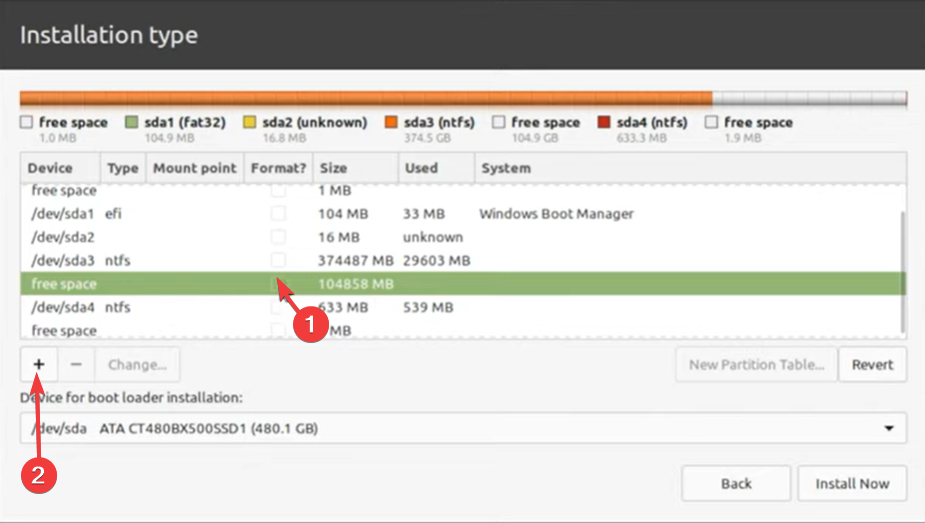The width and height of the screenshot is (925, 523).
Task: Click orange sda3 segment in partition bar
Action: 366,98
